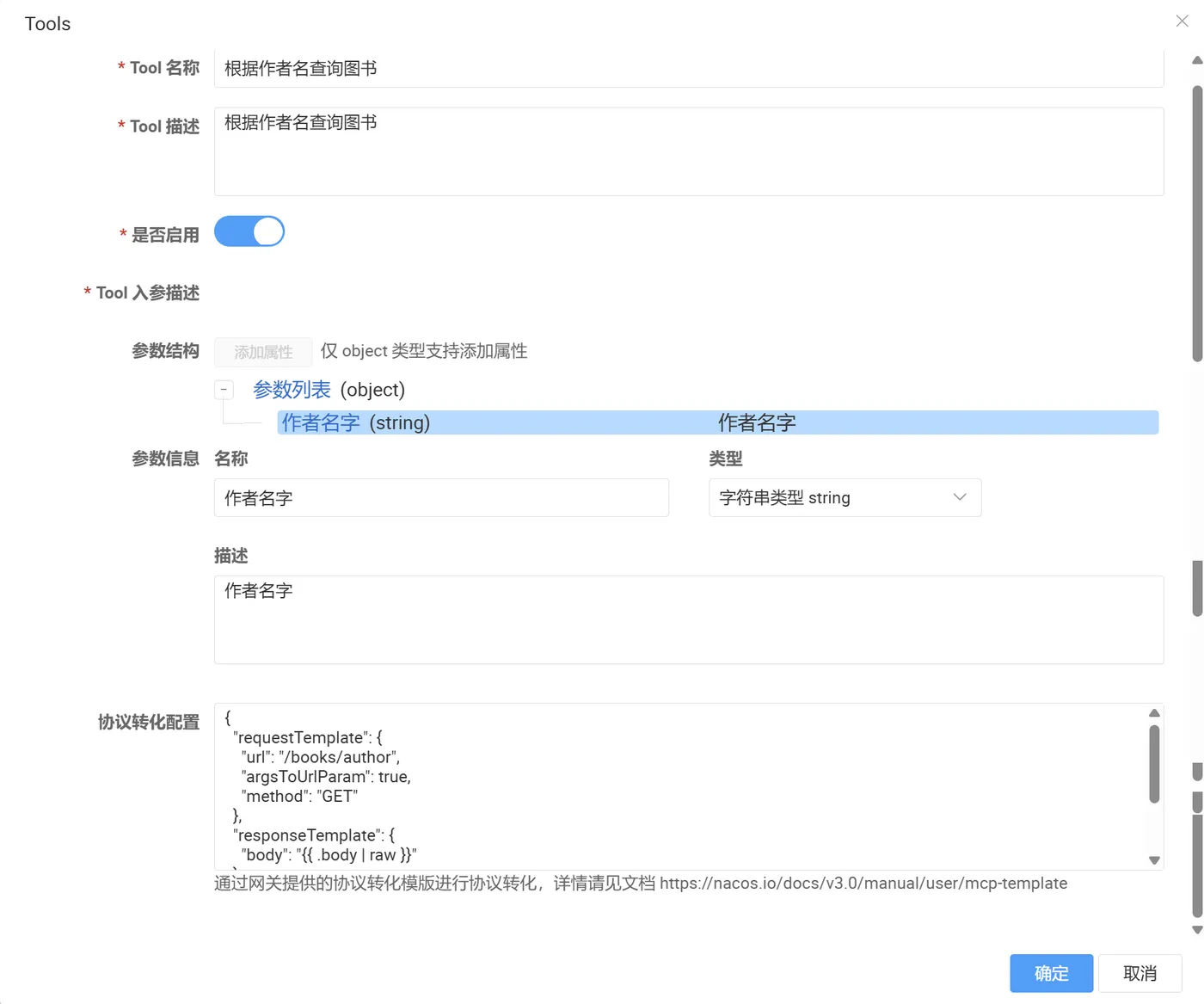Collapse the 参数列表 object tree node
Viewport: 1204px width, 1004px height.
tap(224, 390)
